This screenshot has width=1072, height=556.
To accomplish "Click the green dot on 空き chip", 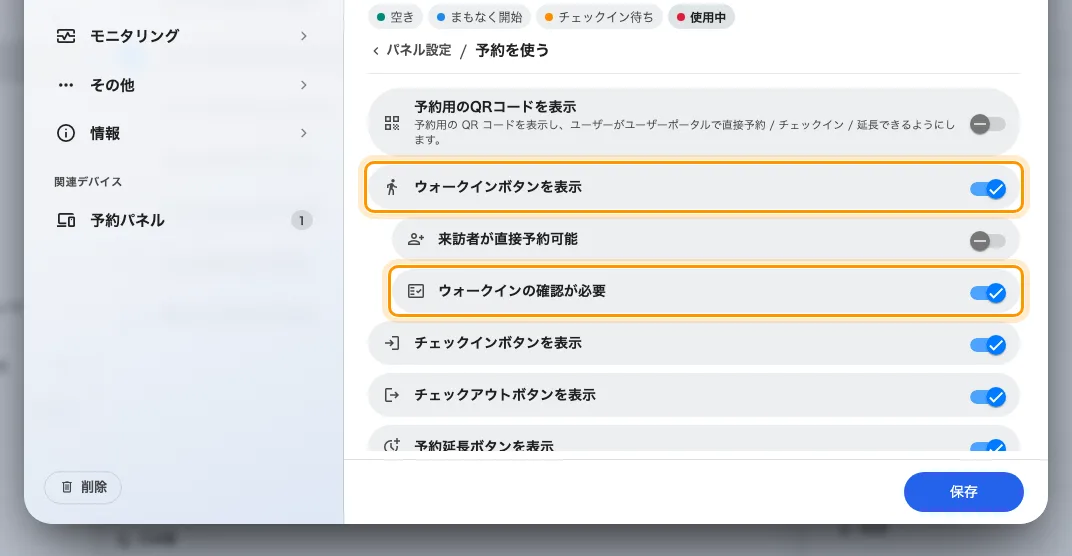I will coord(381,17).
